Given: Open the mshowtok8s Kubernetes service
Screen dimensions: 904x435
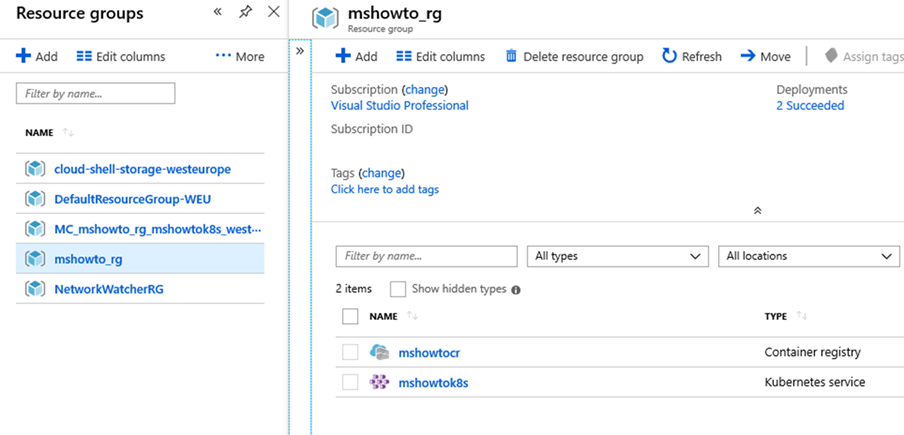Looking at the screenshot, I should [x=433, y=383].
